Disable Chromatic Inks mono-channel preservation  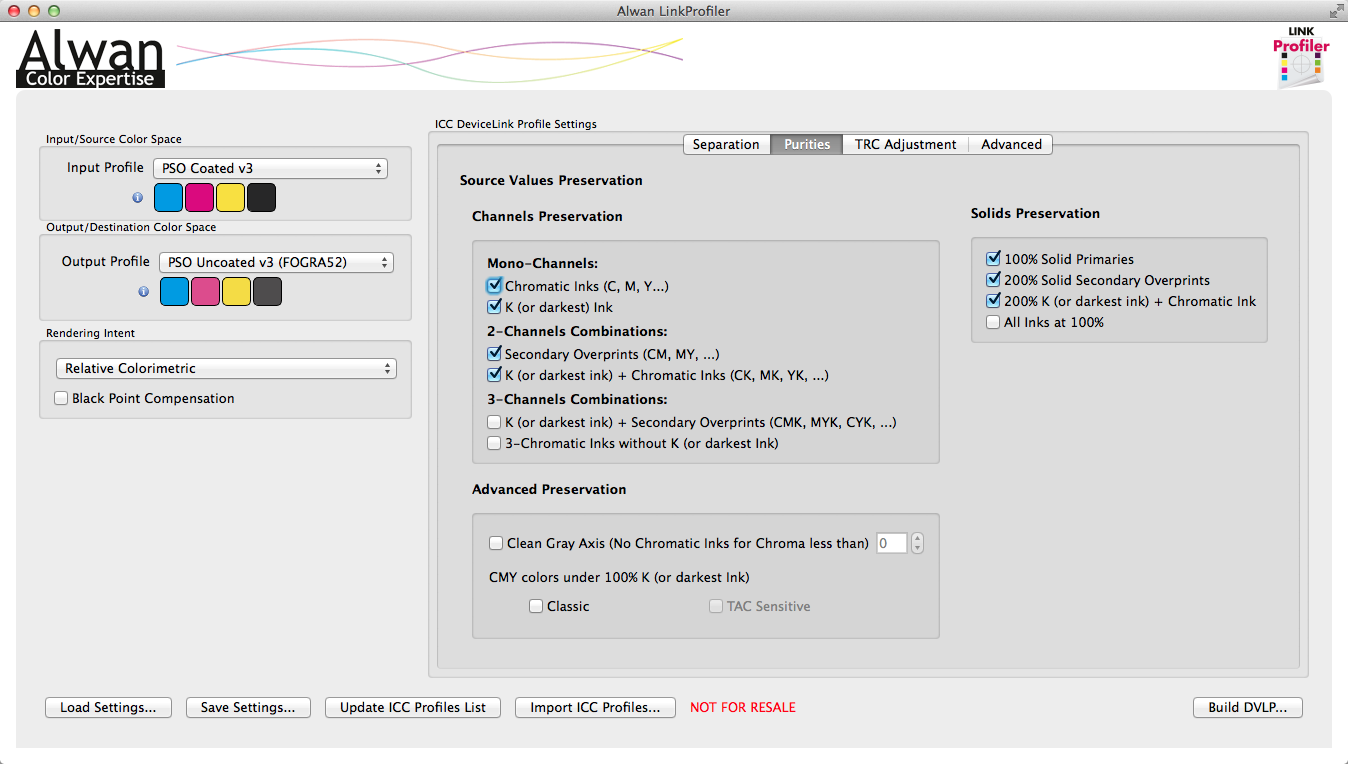click(x=494, y=285)
